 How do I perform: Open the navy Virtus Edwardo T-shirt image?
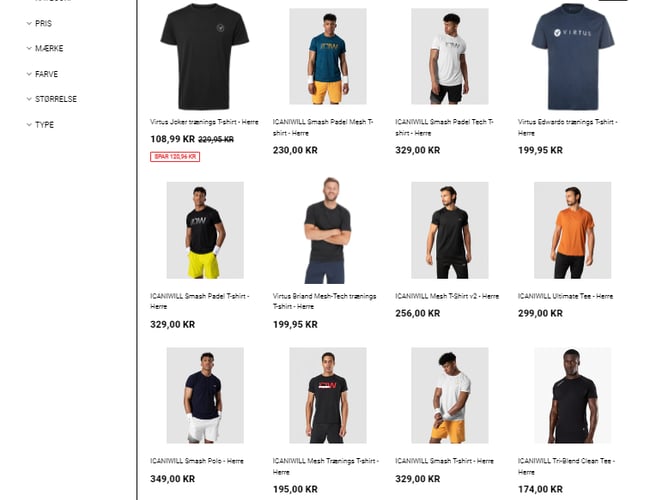(573, 56)
